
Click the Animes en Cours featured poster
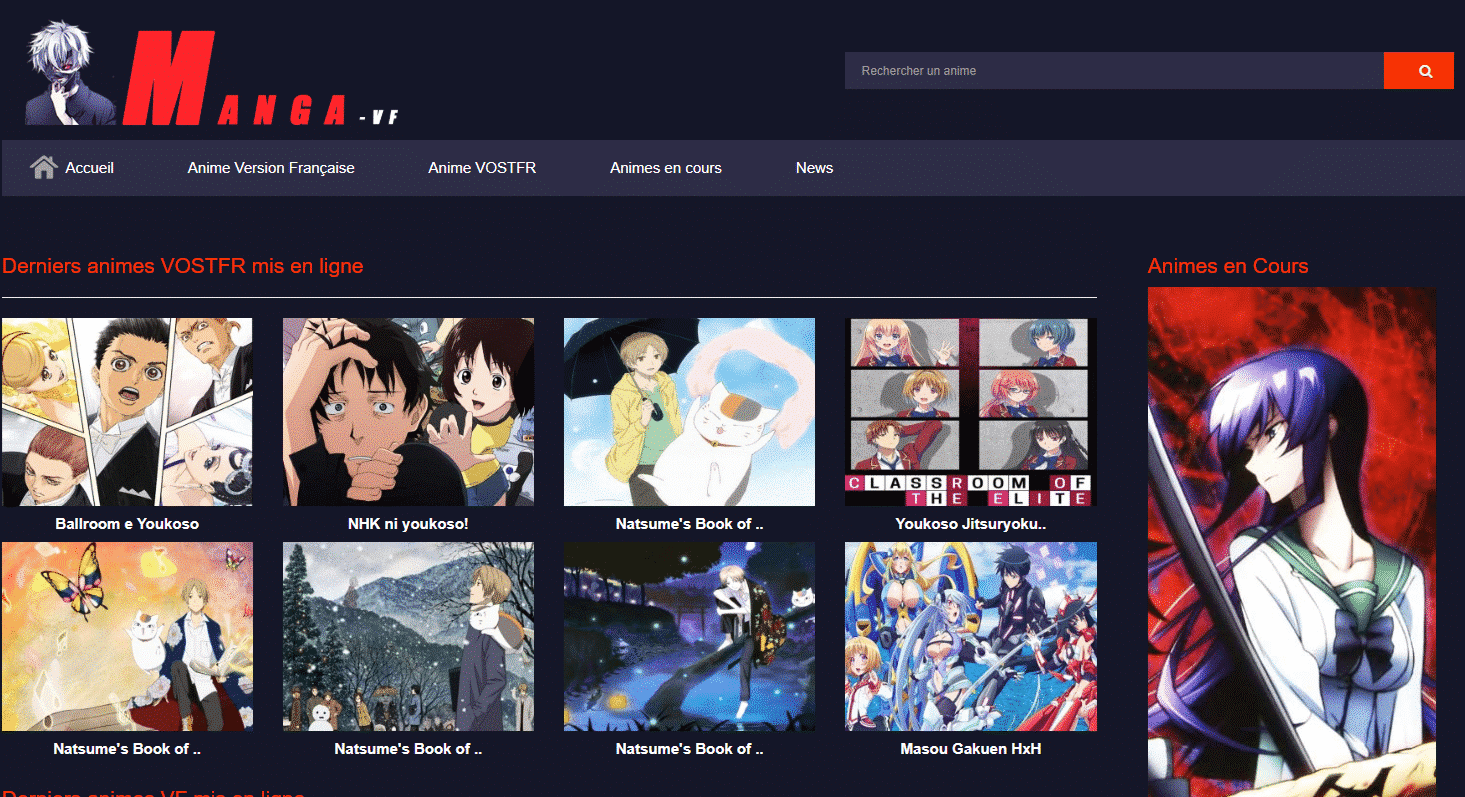pyautogui.click(x=1292, y=540)
